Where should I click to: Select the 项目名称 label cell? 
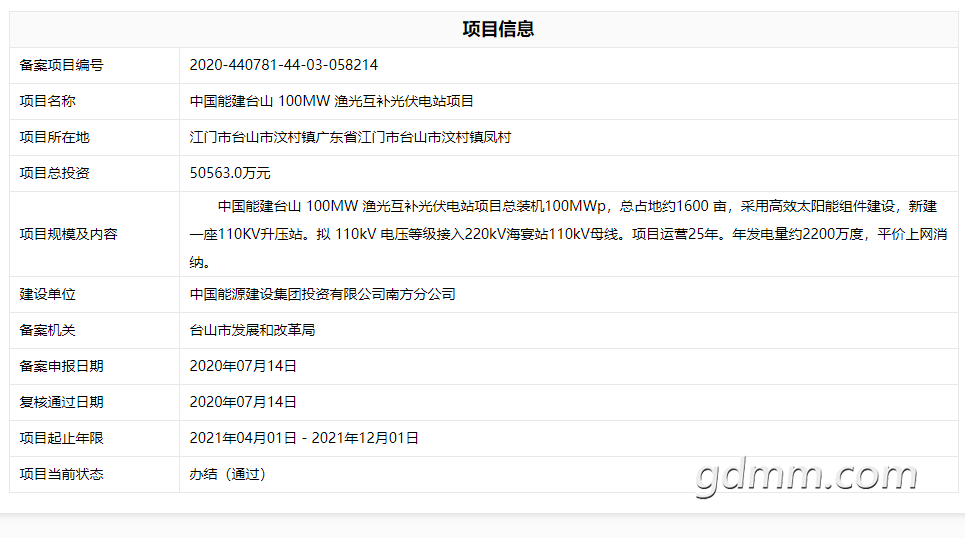[94, 101]
